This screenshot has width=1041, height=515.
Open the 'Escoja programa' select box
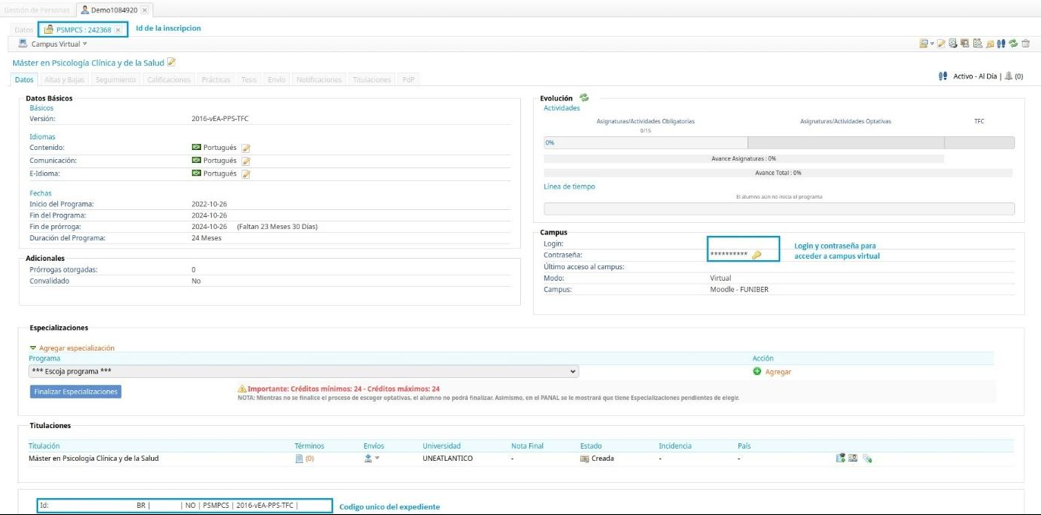pyautogui.click(x=304, y=372)
